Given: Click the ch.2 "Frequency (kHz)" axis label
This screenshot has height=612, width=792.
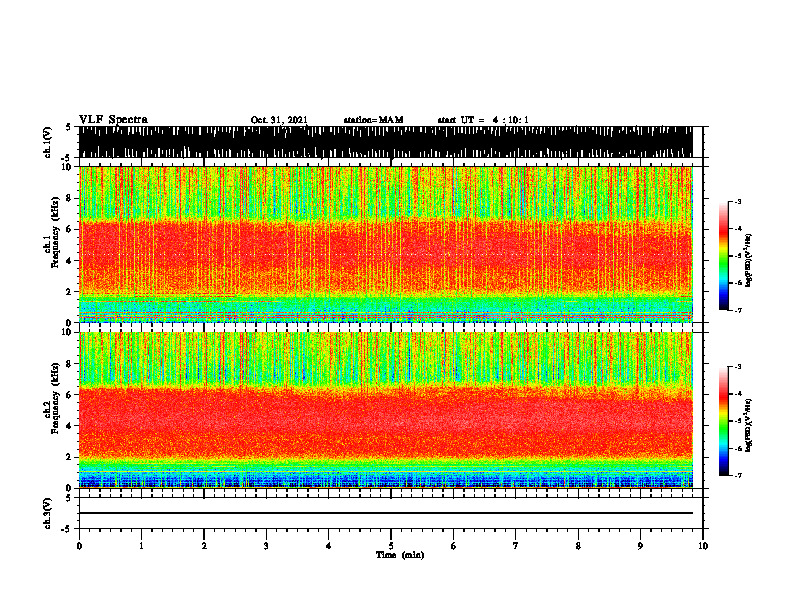Looking at the screenshot, I should click(x=56, y=397).
